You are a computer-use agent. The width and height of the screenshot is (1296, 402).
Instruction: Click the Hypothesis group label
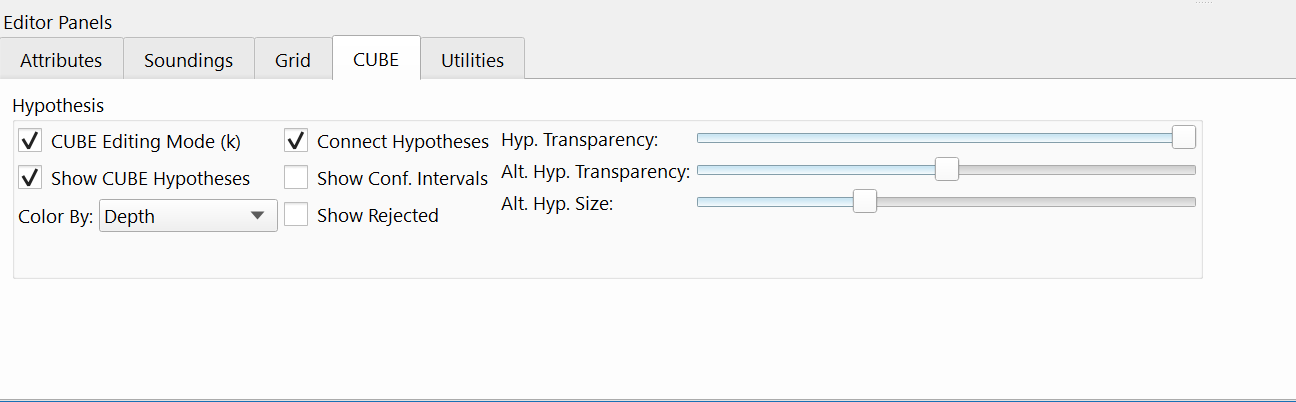58,104
